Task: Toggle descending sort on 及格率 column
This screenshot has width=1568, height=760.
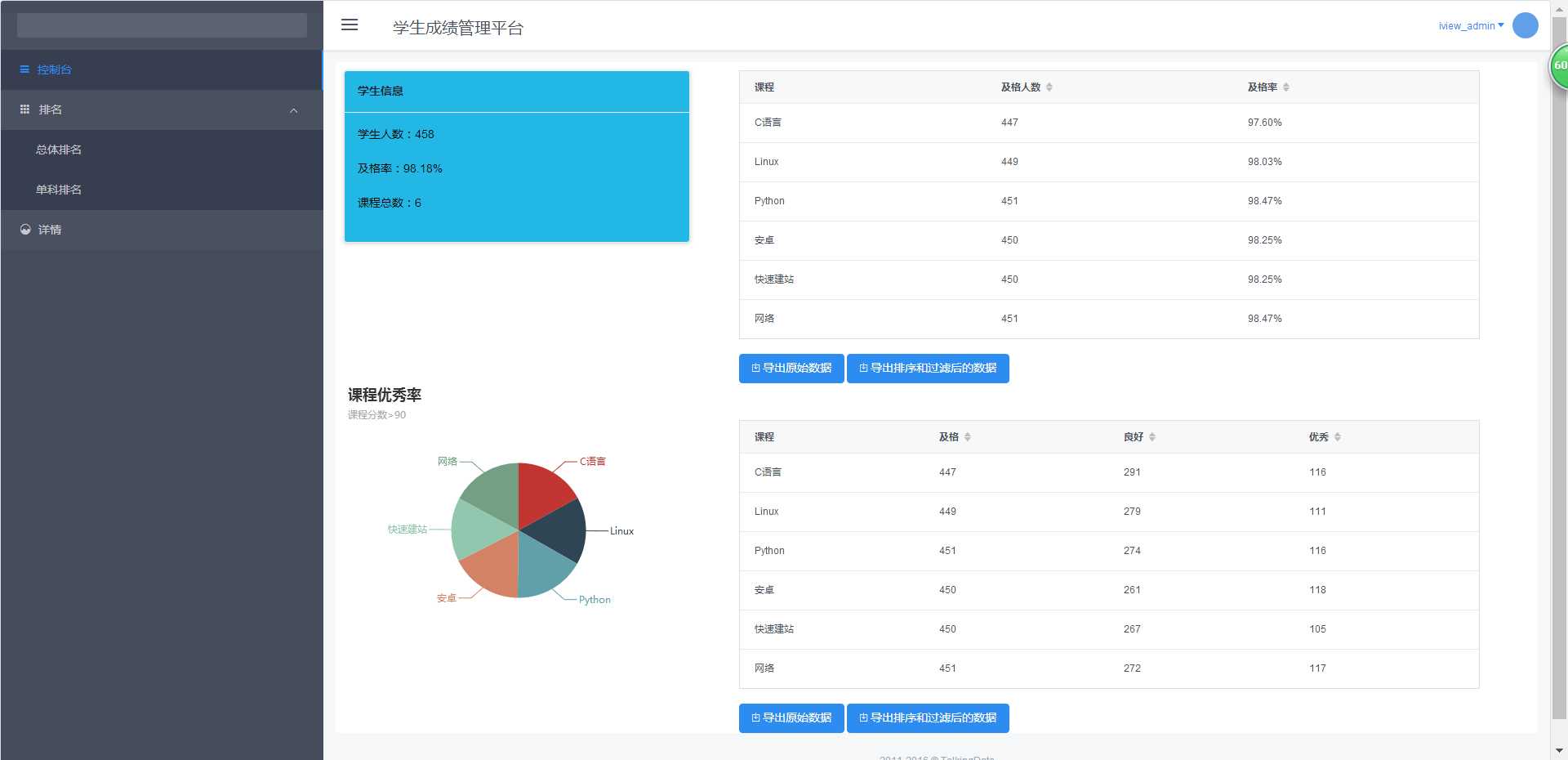Action: (1285, 89)
